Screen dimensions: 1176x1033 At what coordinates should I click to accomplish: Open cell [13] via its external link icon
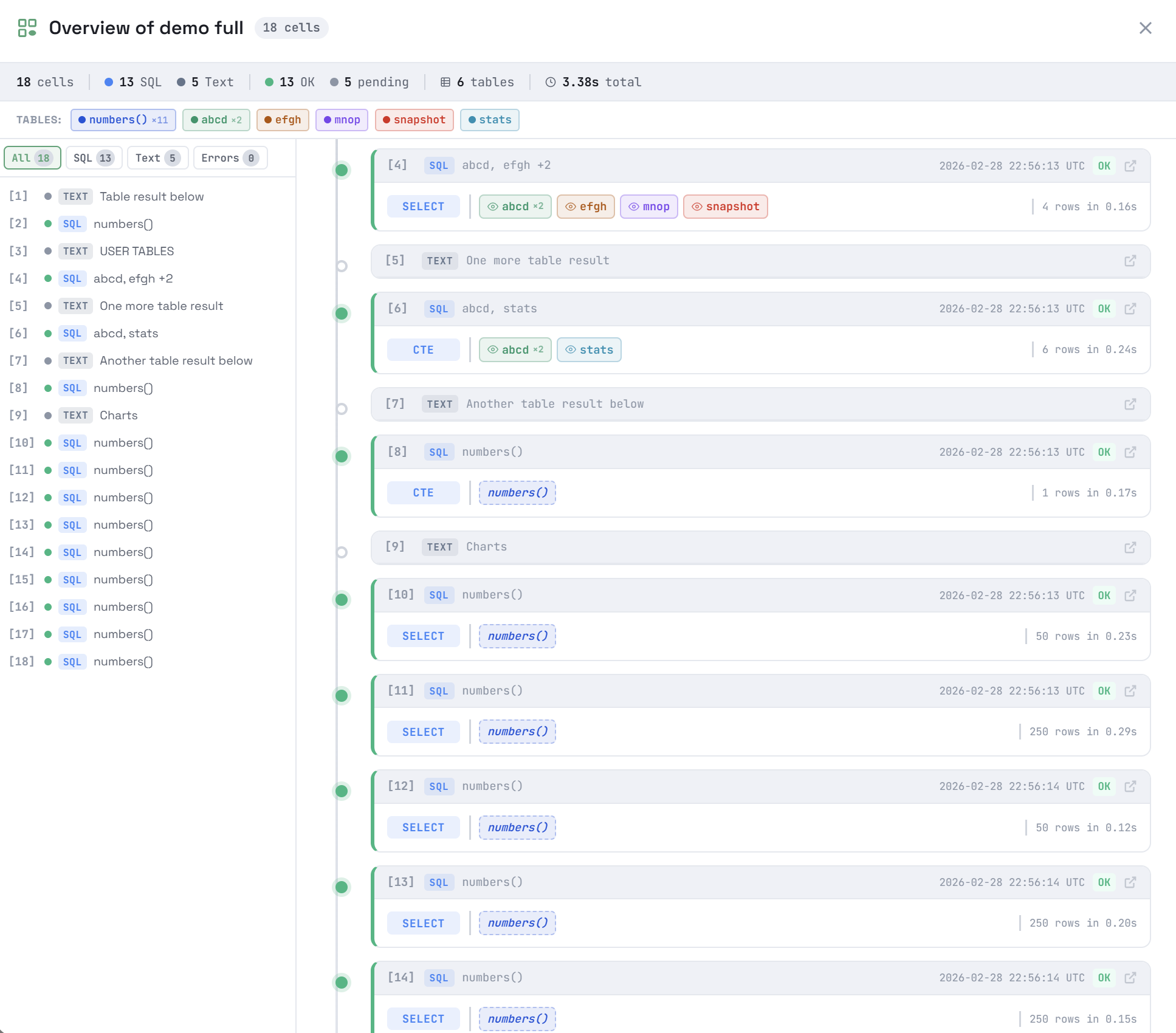1130,882
